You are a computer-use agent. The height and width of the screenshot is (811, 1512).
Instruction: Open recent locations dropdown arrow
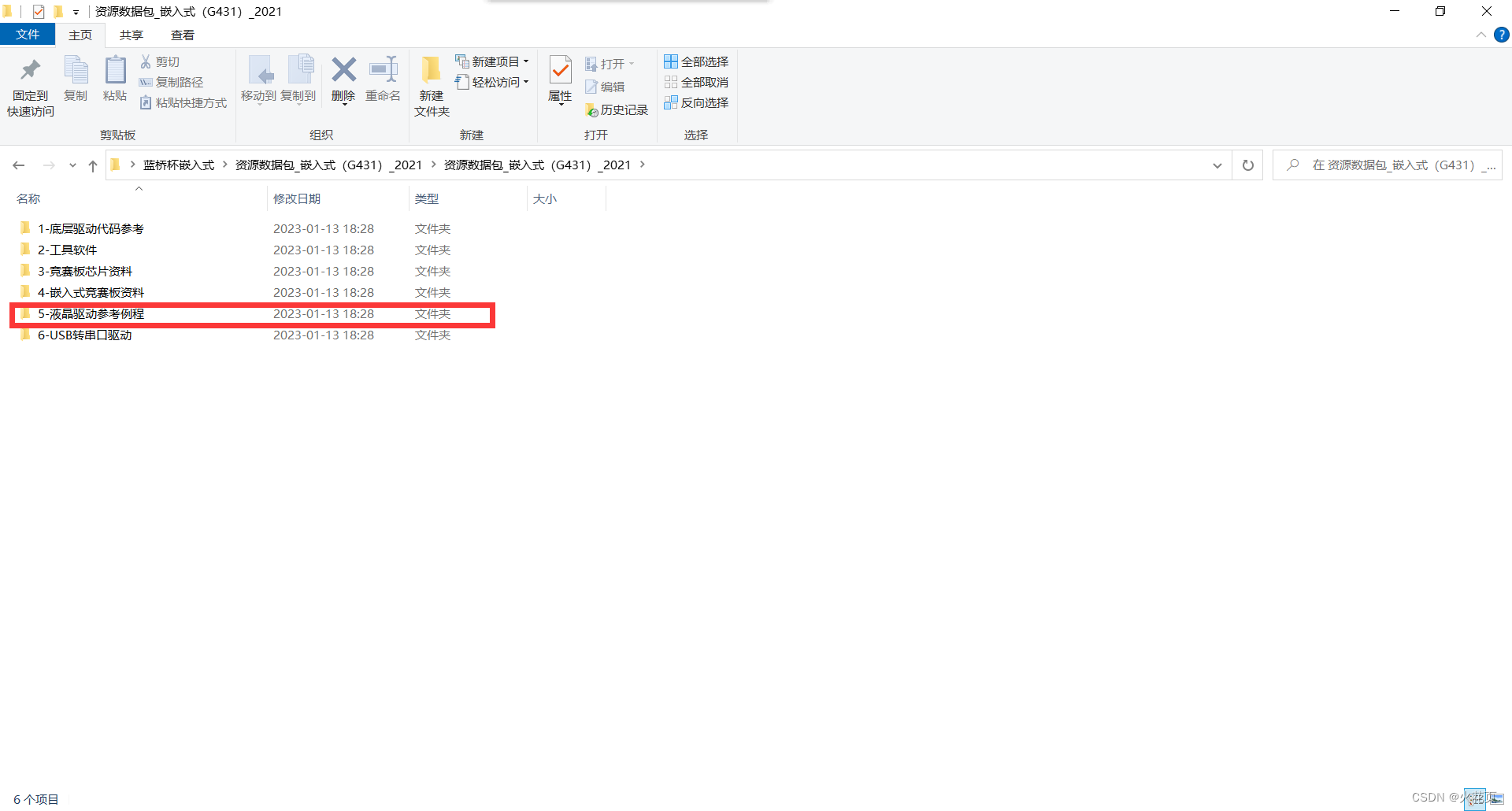coord(72,165)
